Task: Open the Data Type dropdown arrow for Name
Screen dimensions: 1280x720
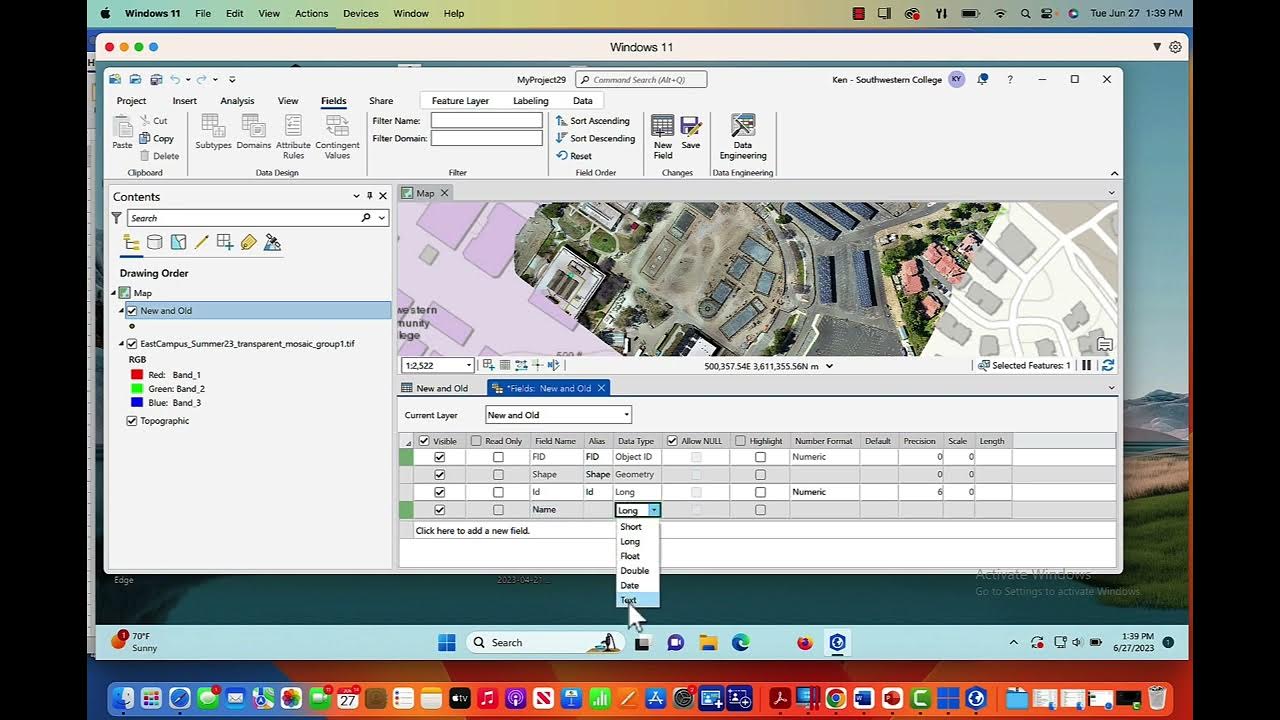Action: point(654,510)
